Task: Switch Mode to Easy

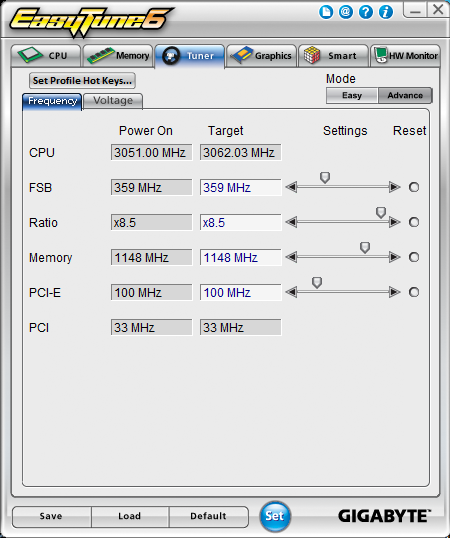Action: 352,95
